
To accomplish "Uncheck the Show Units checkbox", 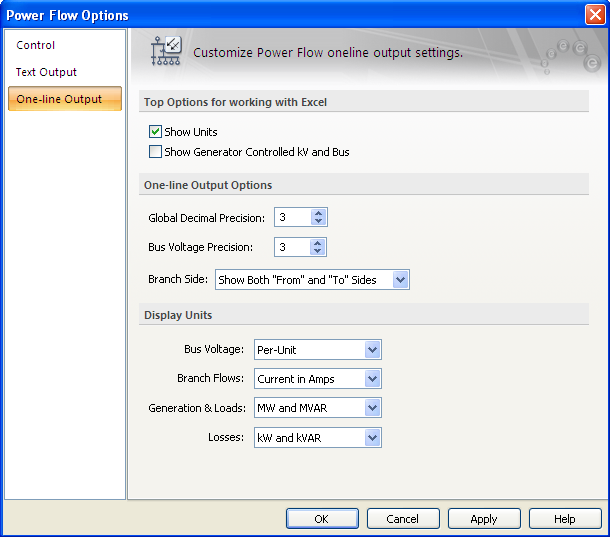I will pyautogui.click(x=155, y=132).
